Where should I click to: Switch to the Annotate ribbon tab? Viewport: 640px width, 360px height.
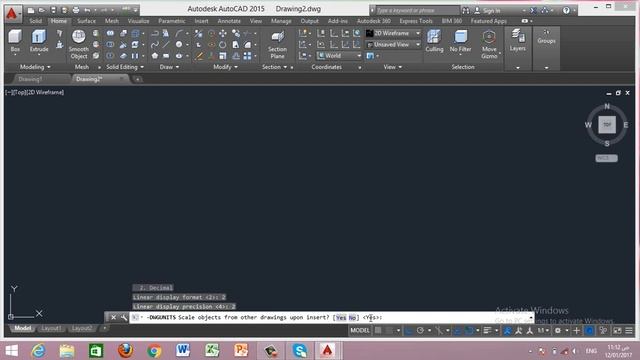pos(229,21)
